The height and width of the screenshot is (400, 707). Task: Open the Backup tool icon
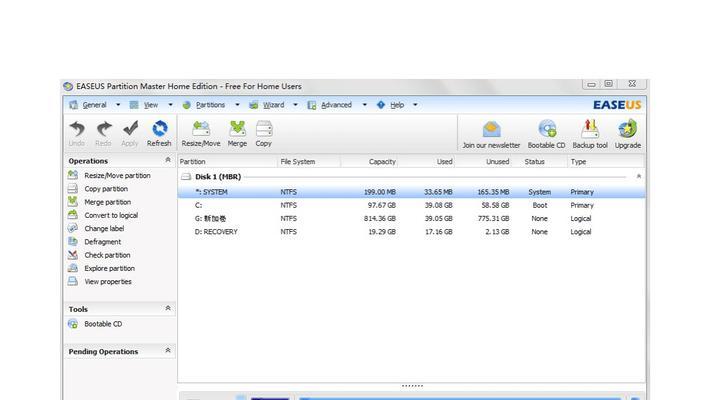(x=590, y=129)
